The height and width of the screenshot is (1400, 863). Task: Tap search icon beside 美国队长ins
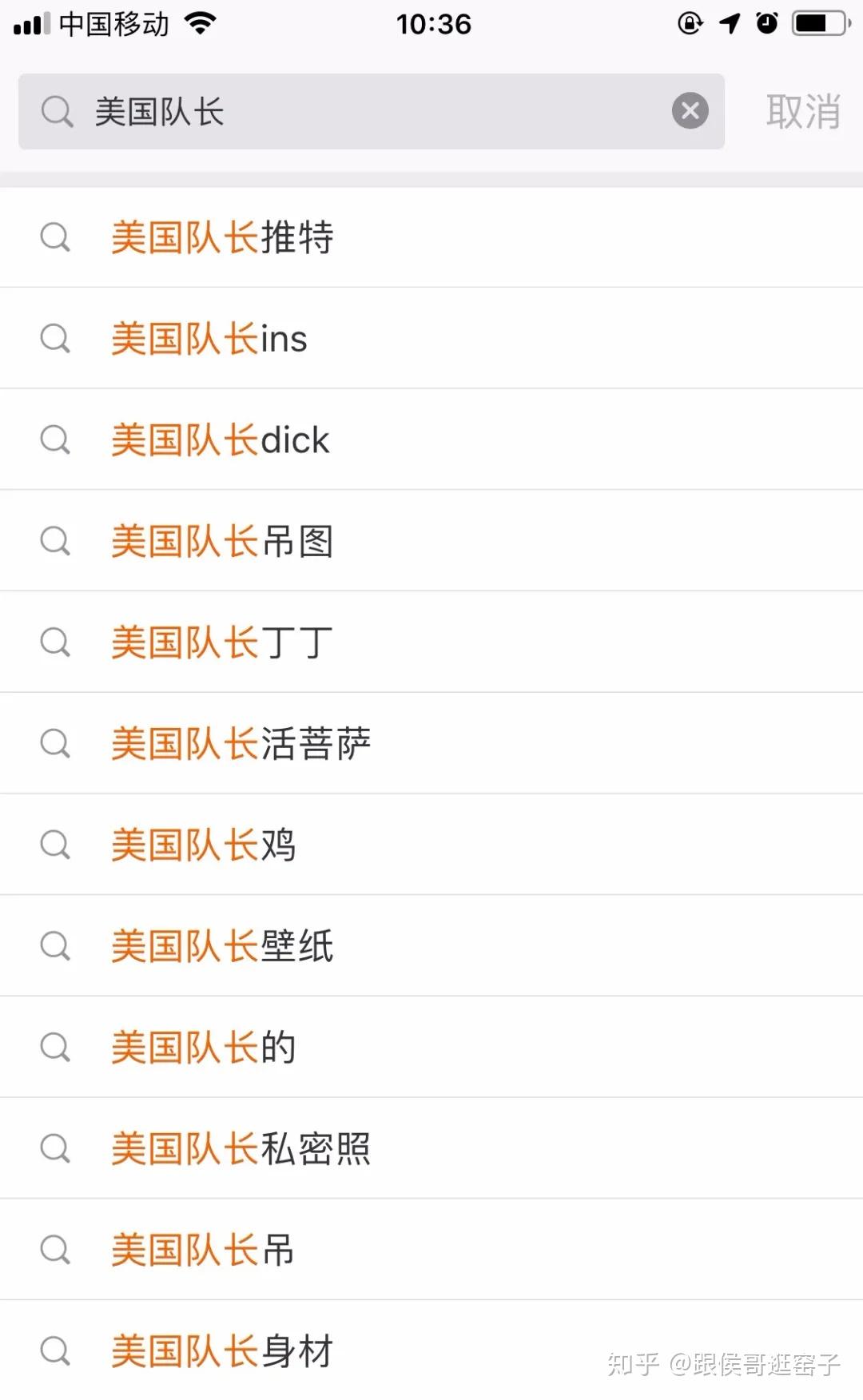(55, 339)
